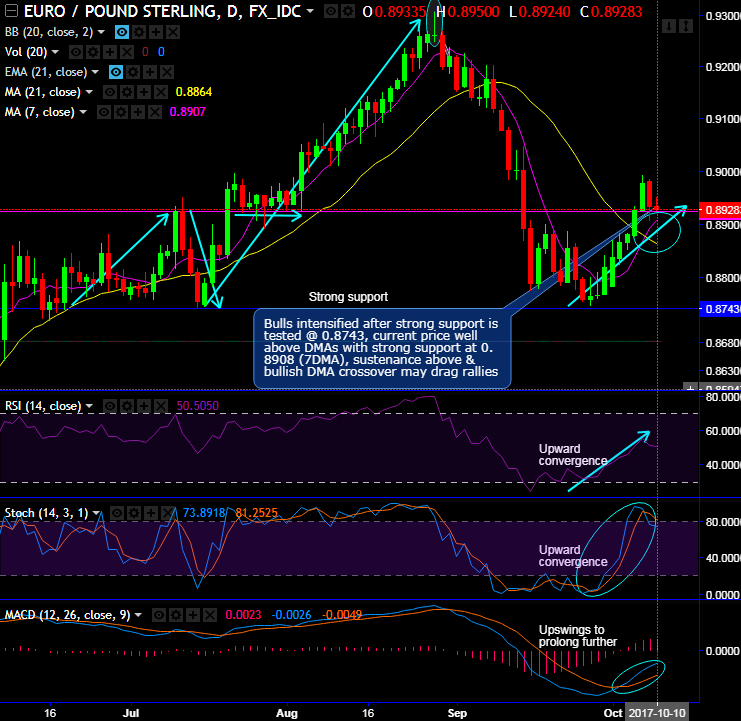Expand the BB (20, close, 2) dropdown arrow
Image resolution: width=741 pixels, height=721 pixels.
pyautogui.click(x=101, y=32)
